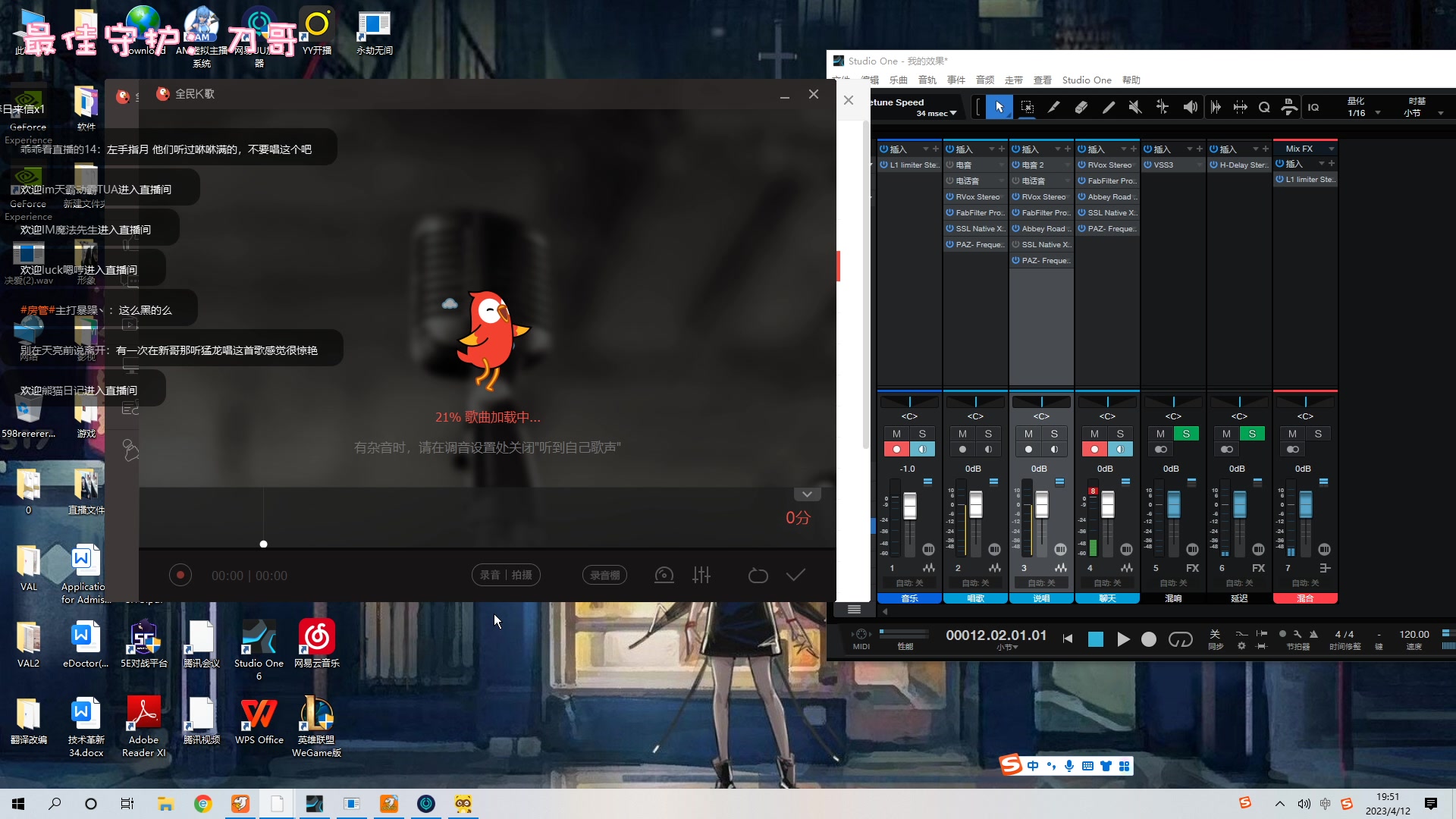Click the 录音棚 button
The image size is (1456, 819).
pos(604,576)
